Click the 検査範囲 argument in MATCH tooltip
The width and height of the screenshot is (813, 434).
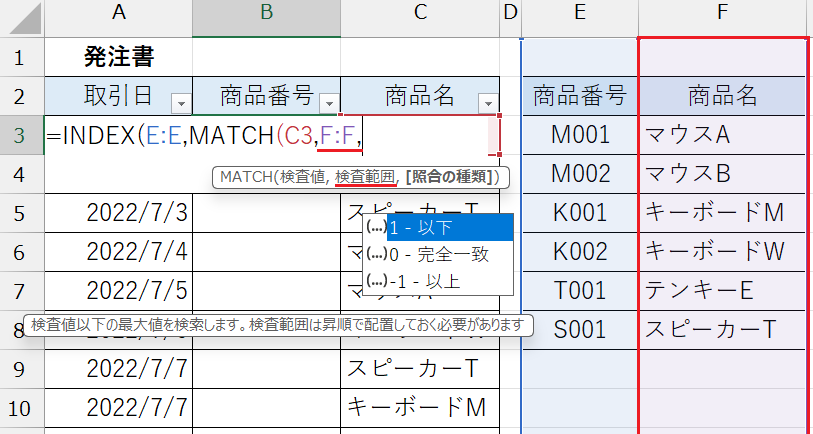point(365,177)
